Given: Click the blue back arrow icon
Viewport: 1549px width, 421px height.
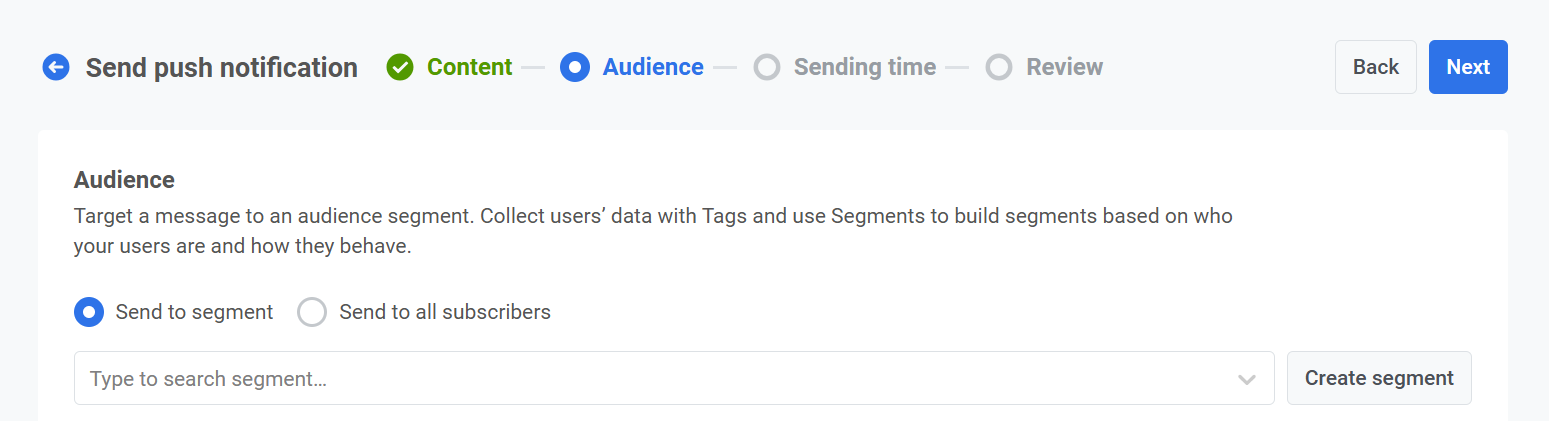Looking at the screenshot, I should click(x=56, y=67).
